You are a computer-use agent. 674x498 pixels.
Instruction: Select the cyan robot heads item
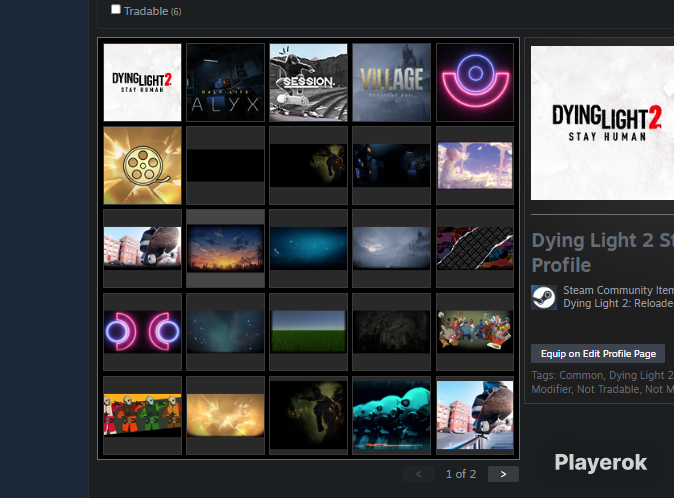pos(391,415)
